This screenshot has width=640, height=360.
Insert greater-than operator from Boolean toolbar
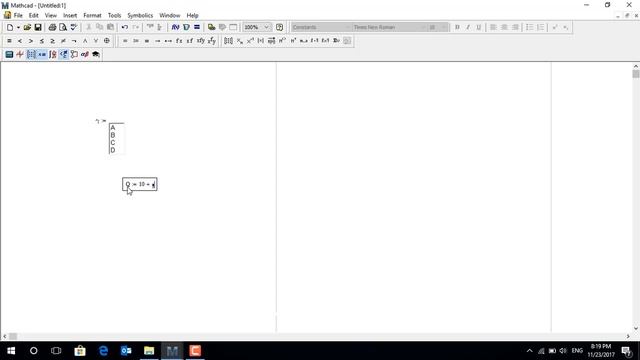tap(31, 41)
